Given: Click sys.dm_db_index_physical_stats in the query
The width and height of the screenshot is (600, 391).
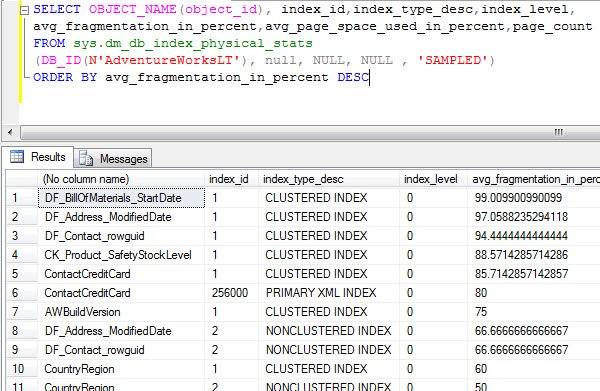Looking at the screenshot, I should pos(193,43).
